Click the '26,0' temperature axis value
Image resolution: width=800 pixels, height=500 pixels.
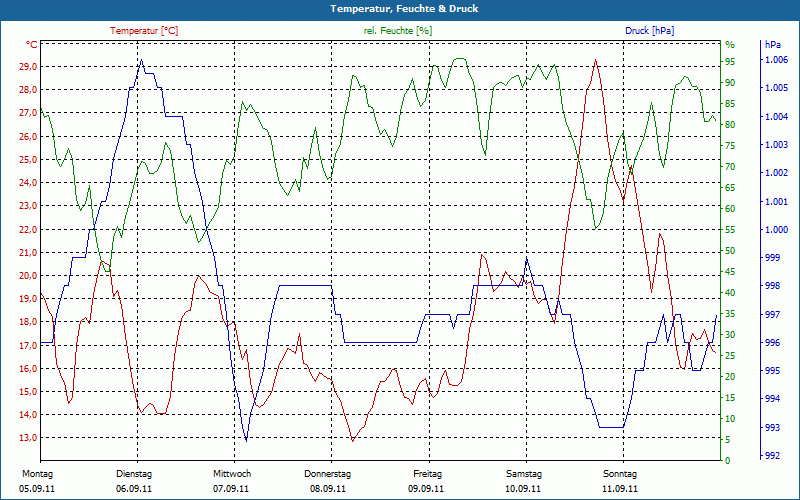(x=28, y=136)
